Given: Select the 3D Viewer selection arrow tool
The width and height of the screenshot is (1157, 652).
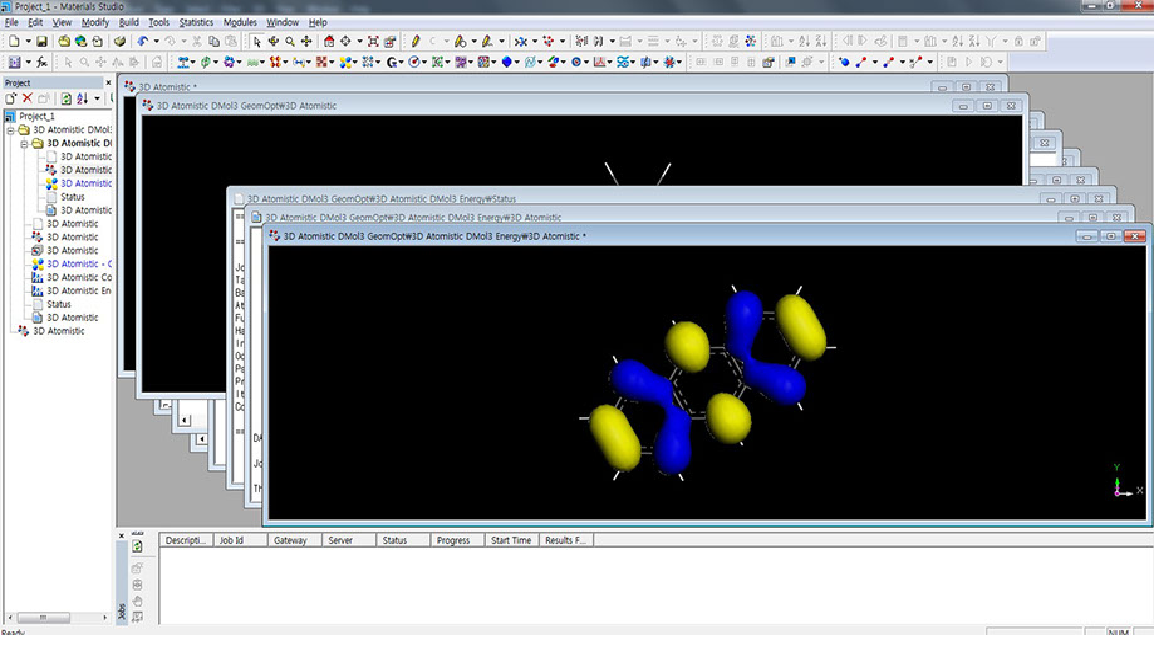Looking at the screenshot, I should pos(256,42).
